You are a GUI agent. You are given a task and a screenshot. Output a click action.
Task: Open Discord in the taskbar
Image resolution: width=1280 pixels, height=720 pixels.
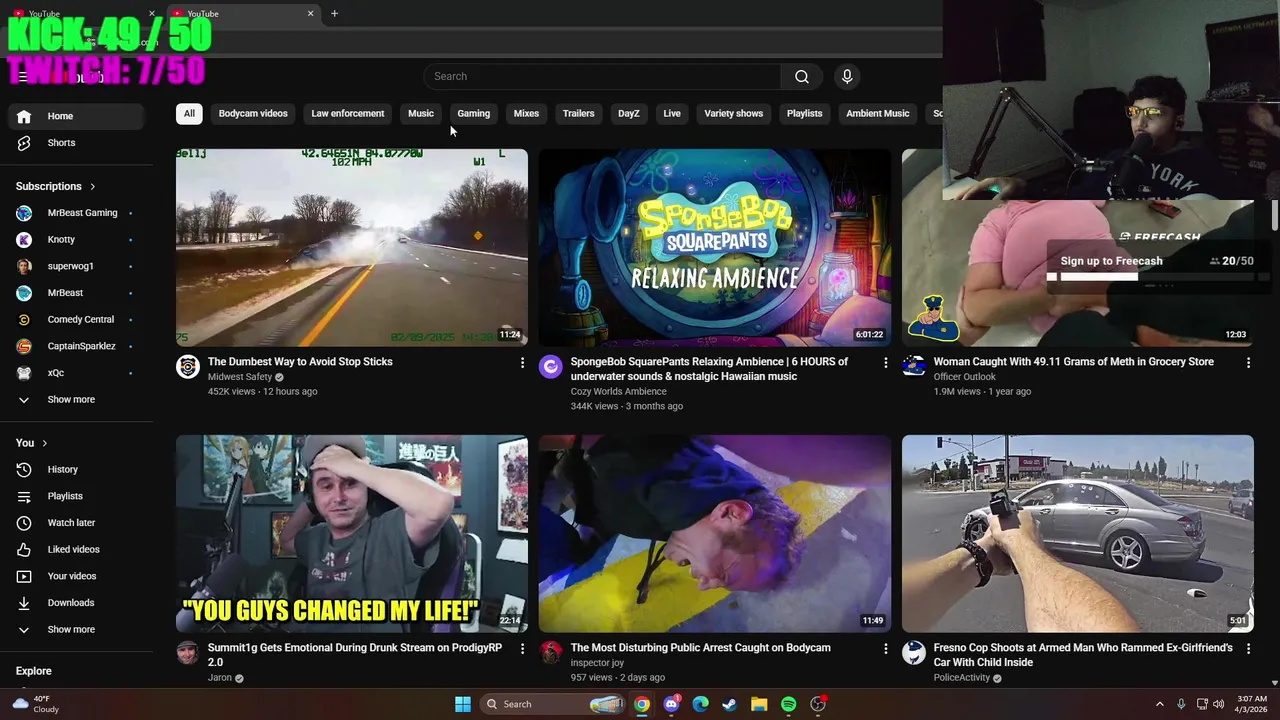672,704
